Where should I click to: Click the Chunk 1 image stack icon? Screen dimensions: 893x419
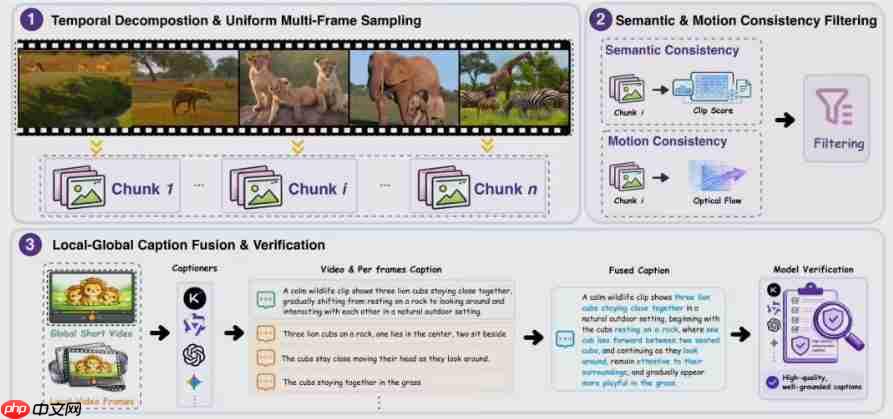(79, 186)
